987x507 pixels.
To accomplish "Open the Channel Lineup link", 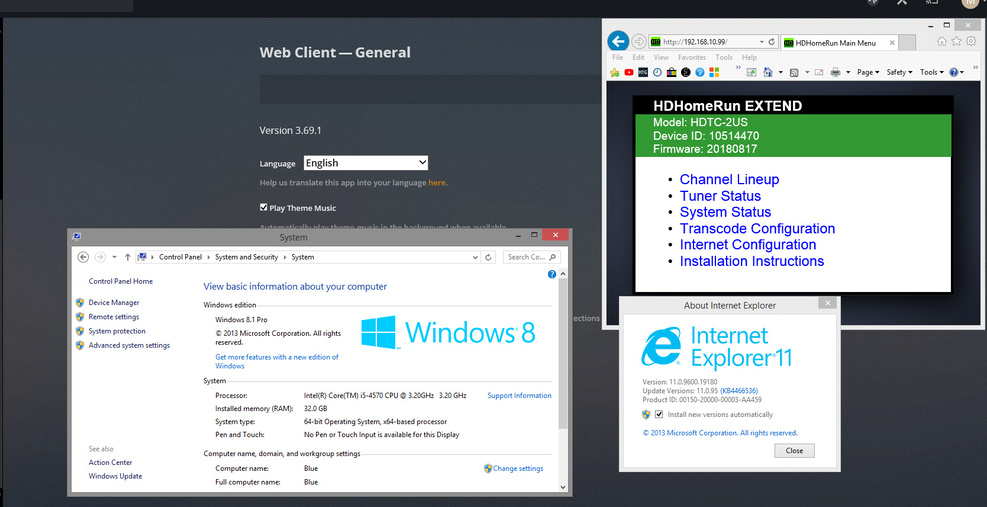I will point(730,179).
